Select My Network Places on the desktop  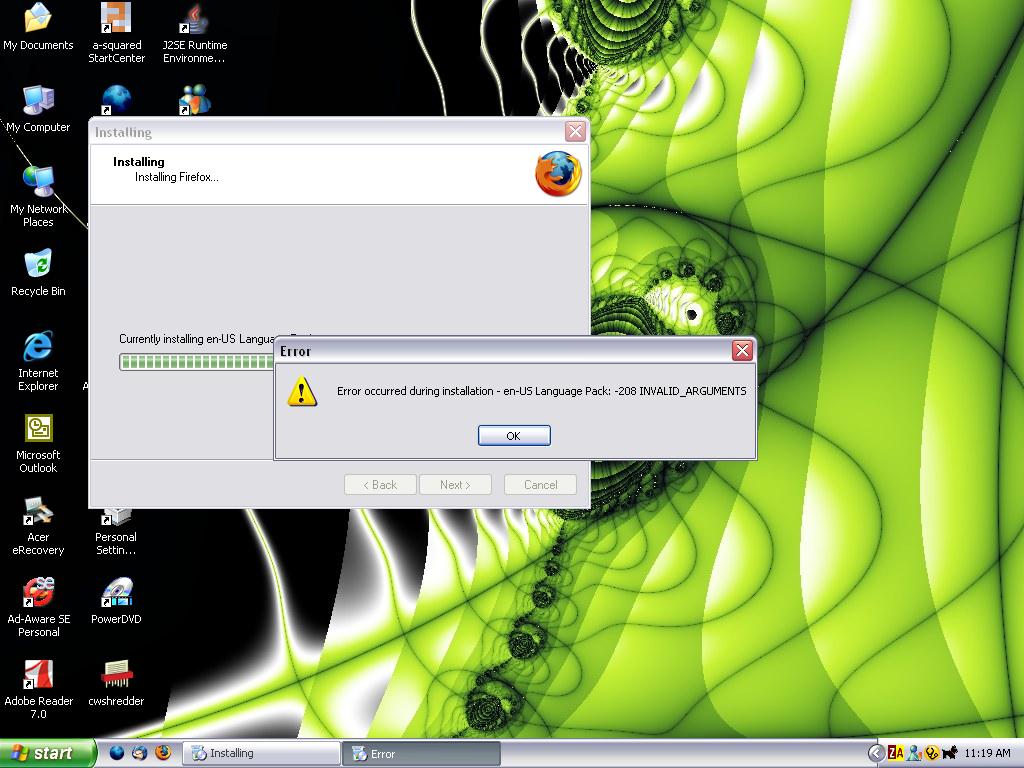coord(38,197)
